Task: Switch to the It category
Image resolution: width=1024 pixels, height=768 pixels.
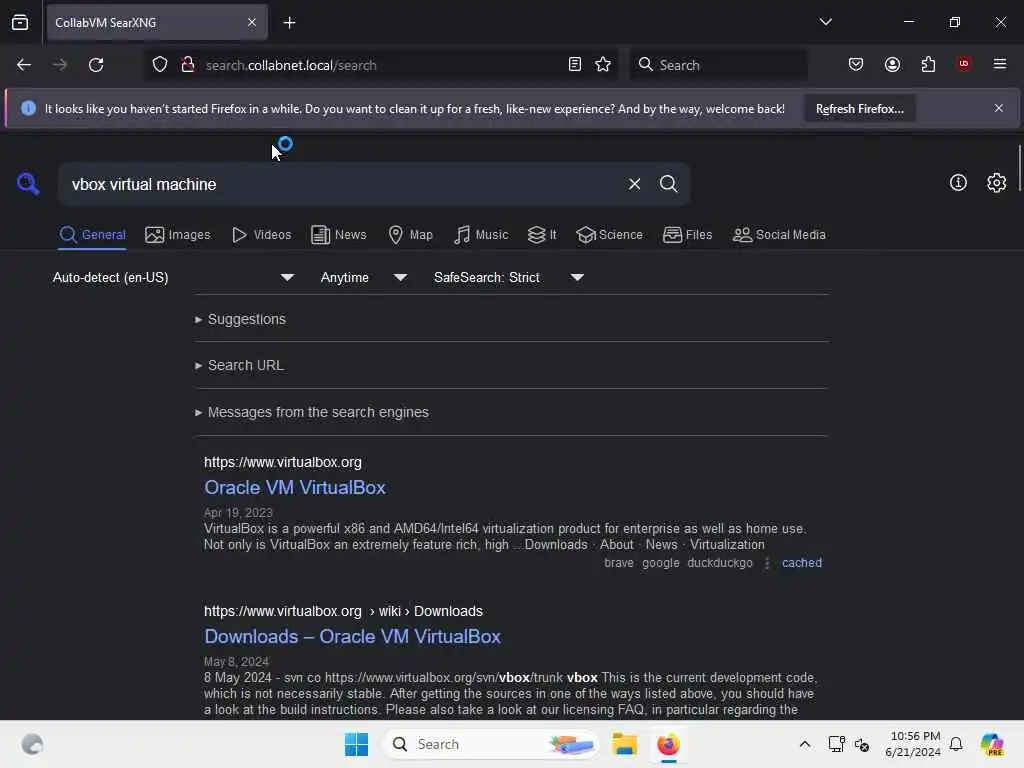Action: [x=542, y=235]
